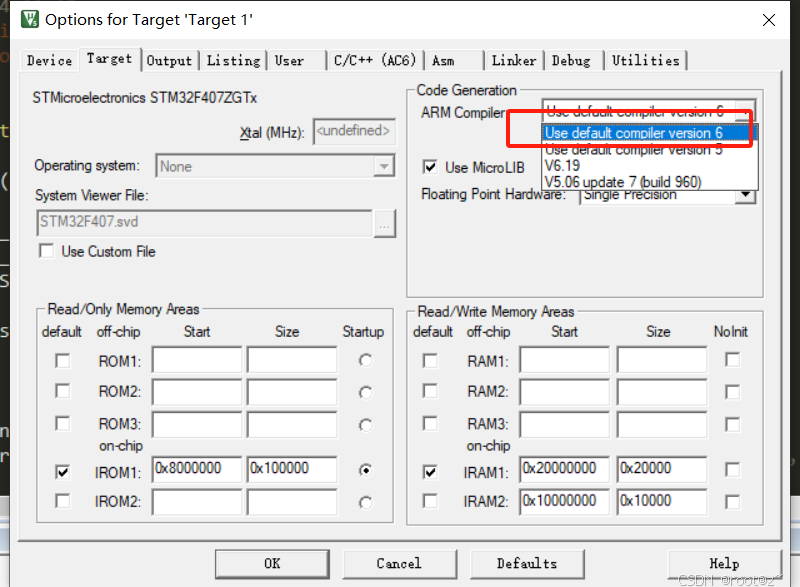Switch to the Device tab
The width and height of the screenshot is (800, 587).
(x=49, y=61)
